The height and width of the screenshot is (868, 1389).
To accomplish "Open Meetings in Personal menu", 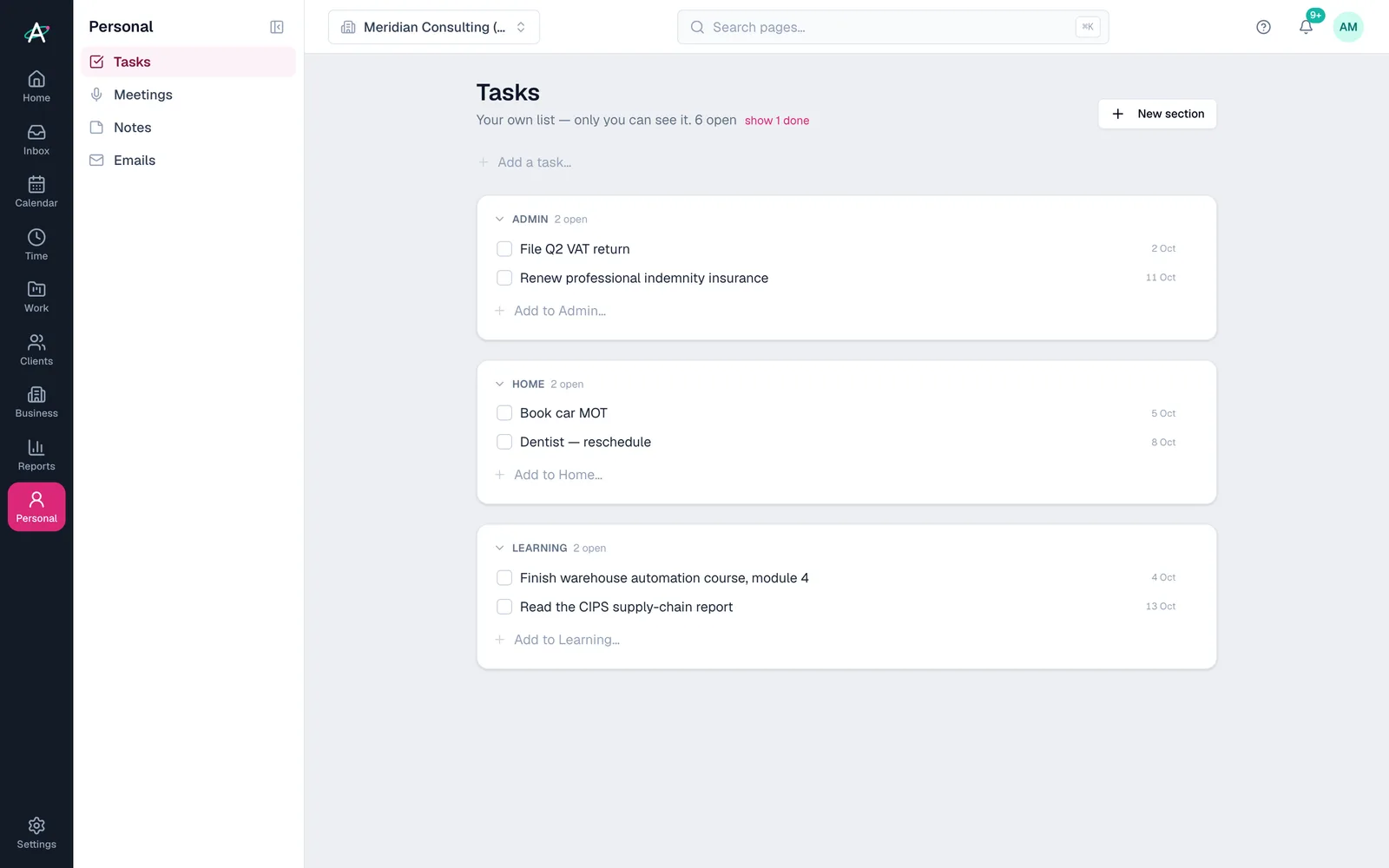I will [188, 95].
